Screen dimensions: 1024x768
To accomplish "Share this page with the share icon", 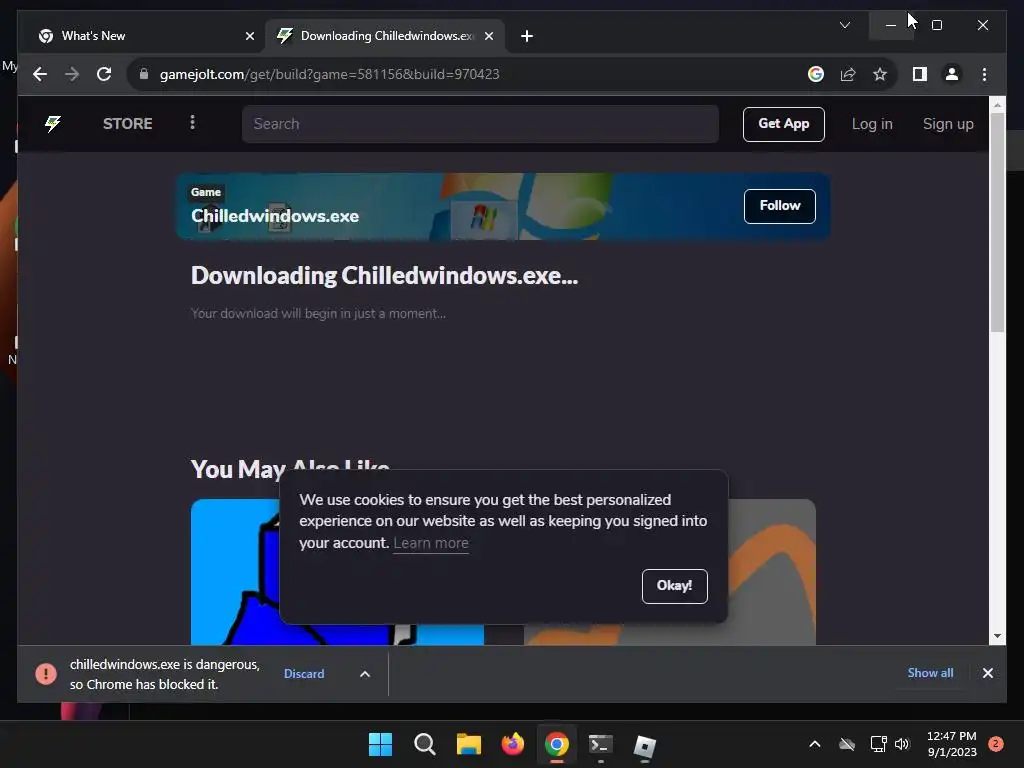I will (x=848, y=74).
